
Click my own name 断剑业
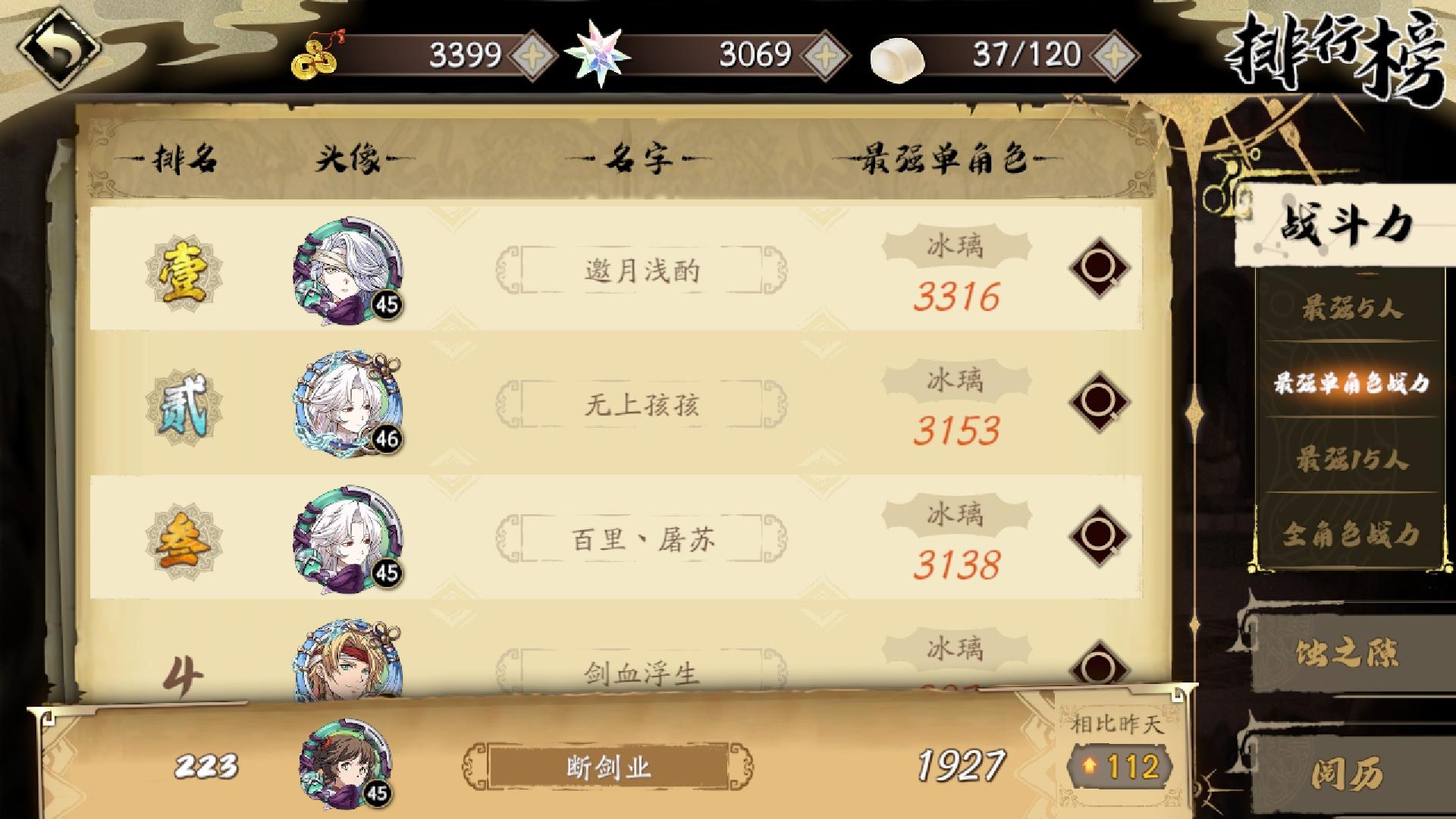[x=608, y=767]
